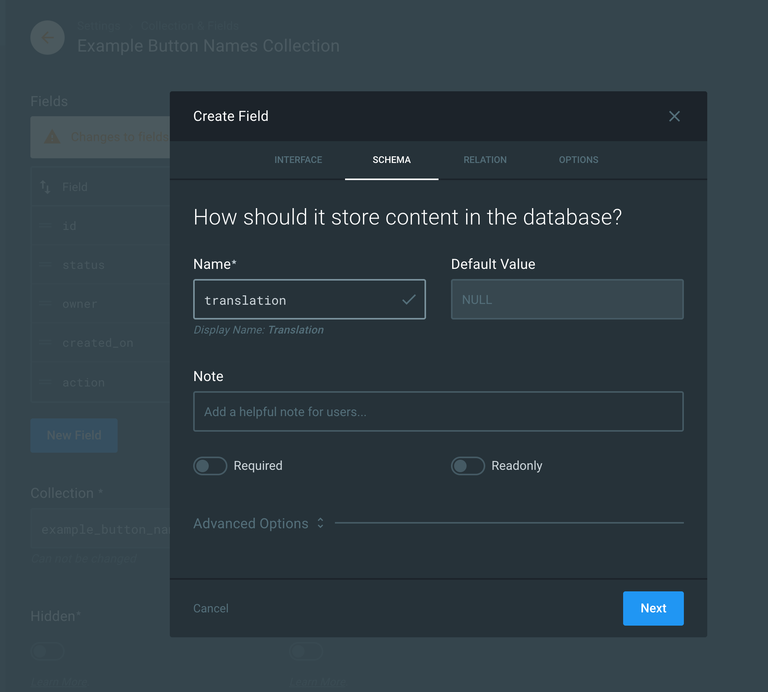
Task: Enable the Readonly toggle
Action: 468,466
